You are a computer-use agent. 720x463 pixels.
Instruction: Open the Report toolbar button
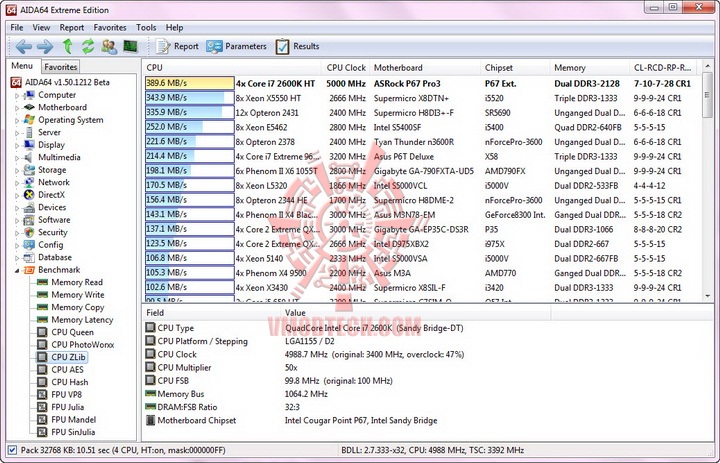[177, 46]
